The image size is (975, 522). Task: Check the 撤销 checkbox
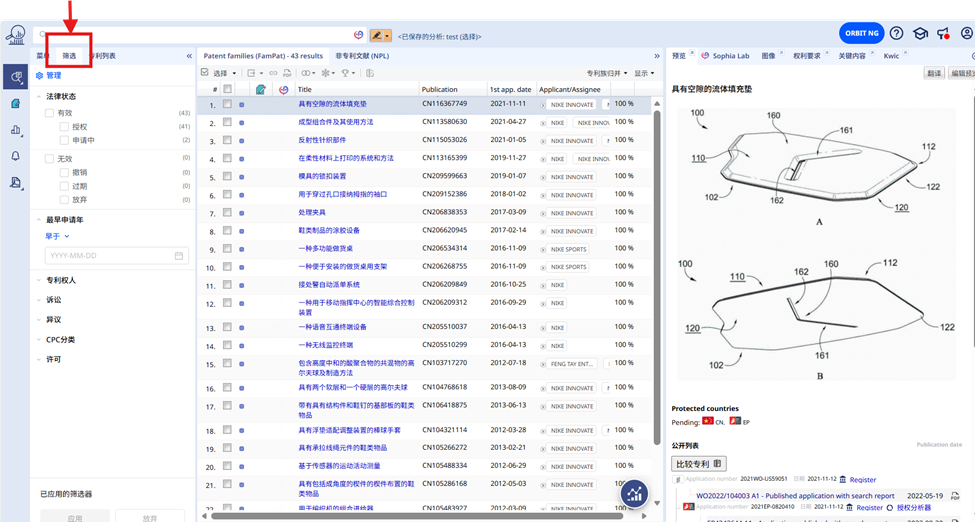click(64, 172)
